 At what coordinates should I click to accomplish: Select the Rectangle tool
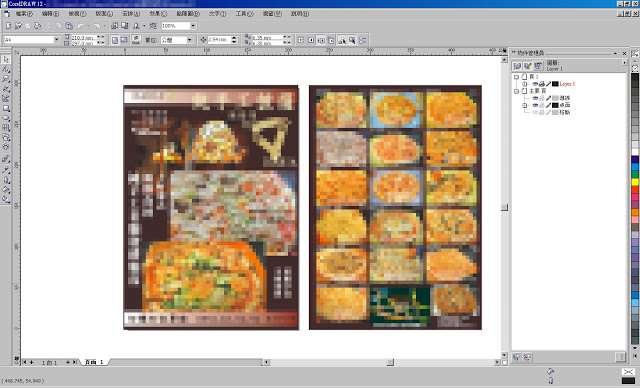pos(6,109)
